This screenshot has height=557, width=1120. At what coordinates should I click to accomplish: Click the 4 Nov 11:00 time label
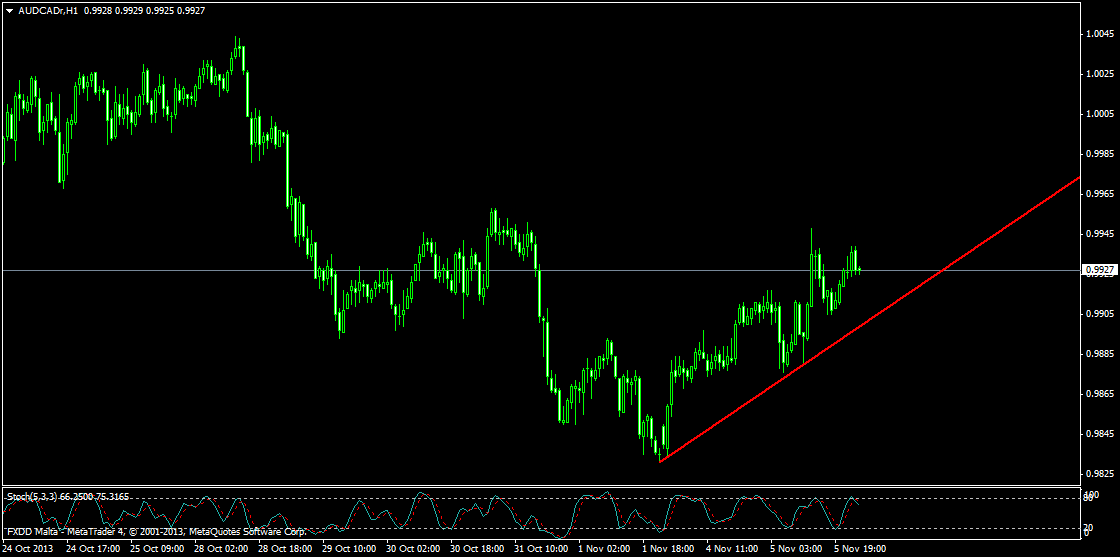pos(733,548)
